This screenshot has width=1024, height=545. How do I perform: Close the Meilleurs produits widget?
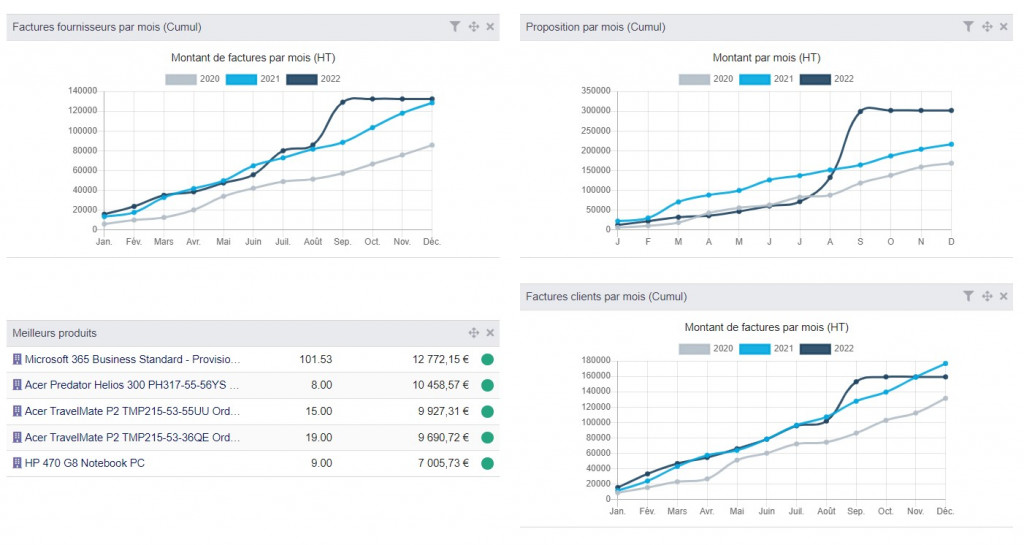pos(490,333)
